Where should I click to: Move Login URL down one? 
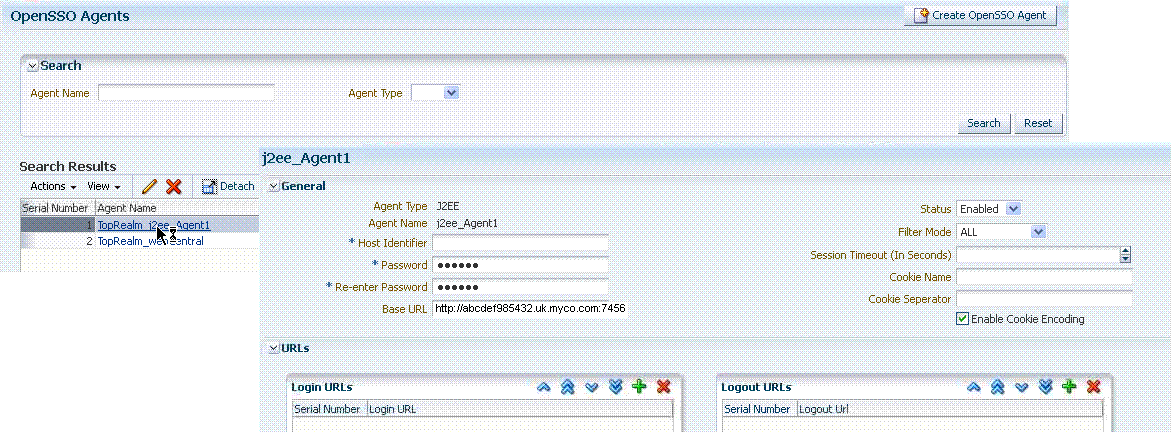click(591, 387)
